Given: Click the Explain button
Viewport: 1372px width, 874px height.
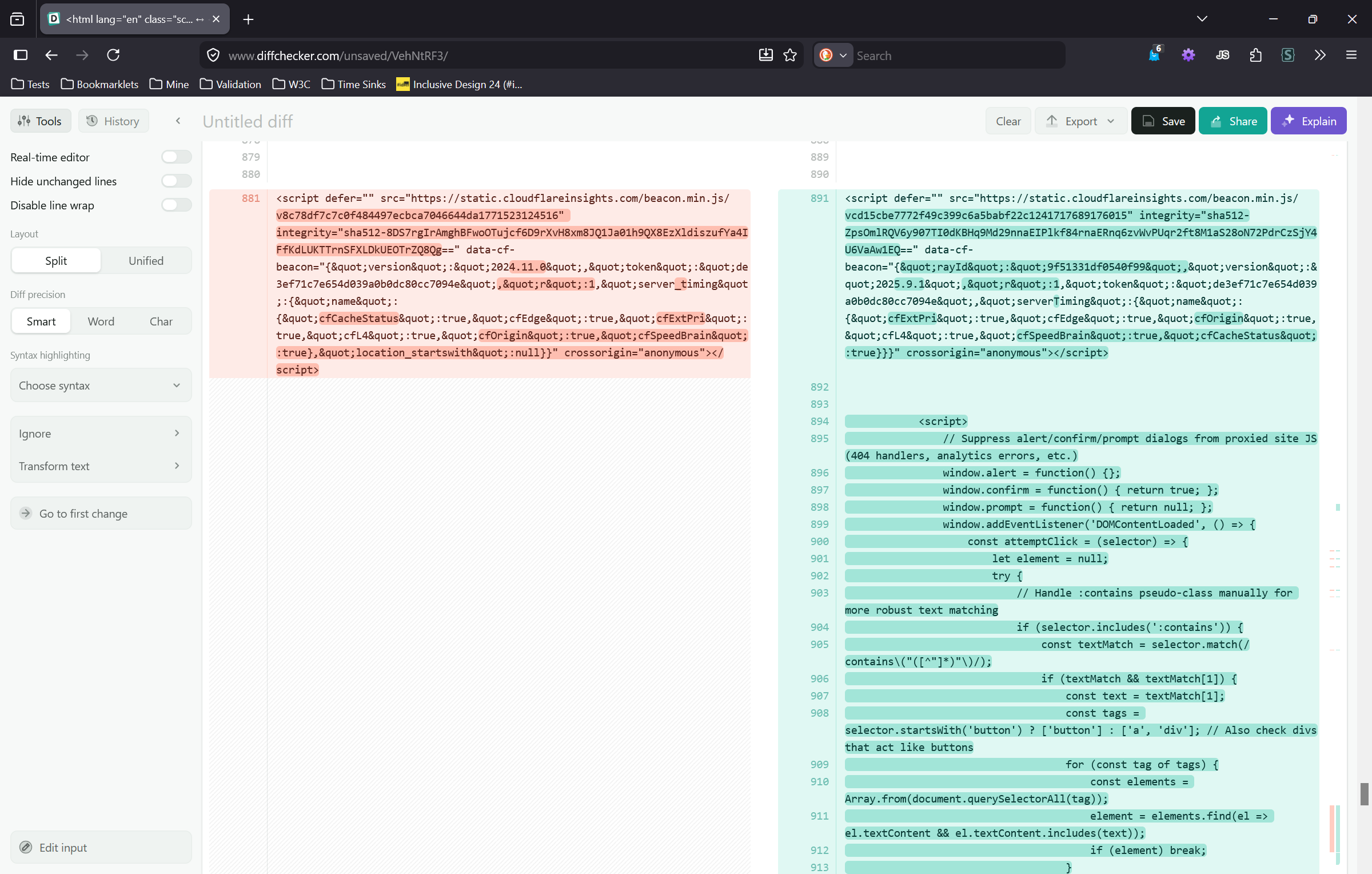Looking at the screenshot, I should pyautogui.click(x=1309, y=121).
